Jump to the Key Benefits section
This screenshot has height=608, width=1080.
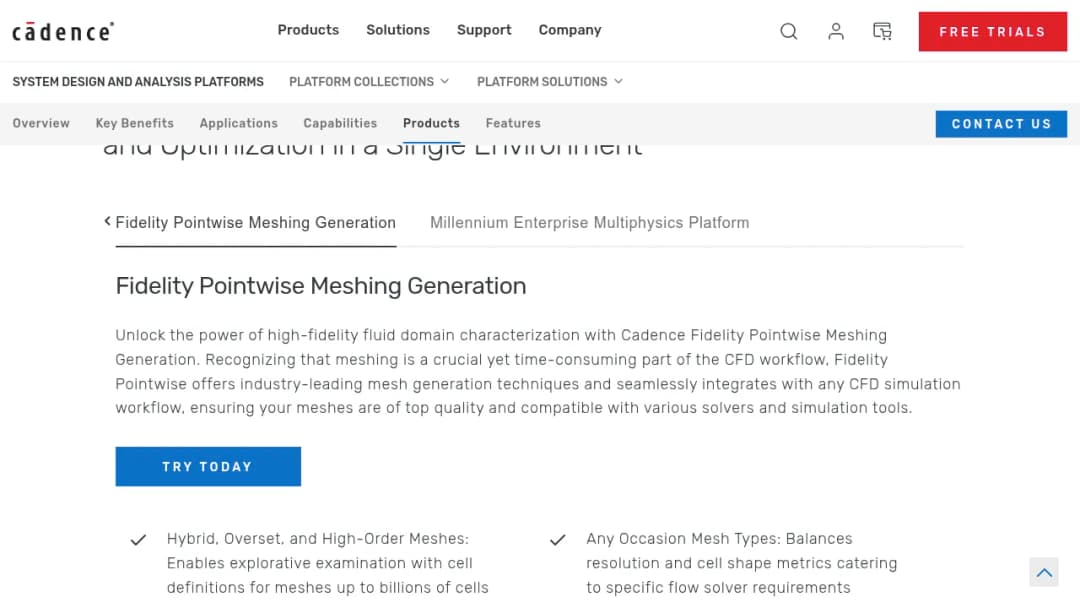pos(135,123)
